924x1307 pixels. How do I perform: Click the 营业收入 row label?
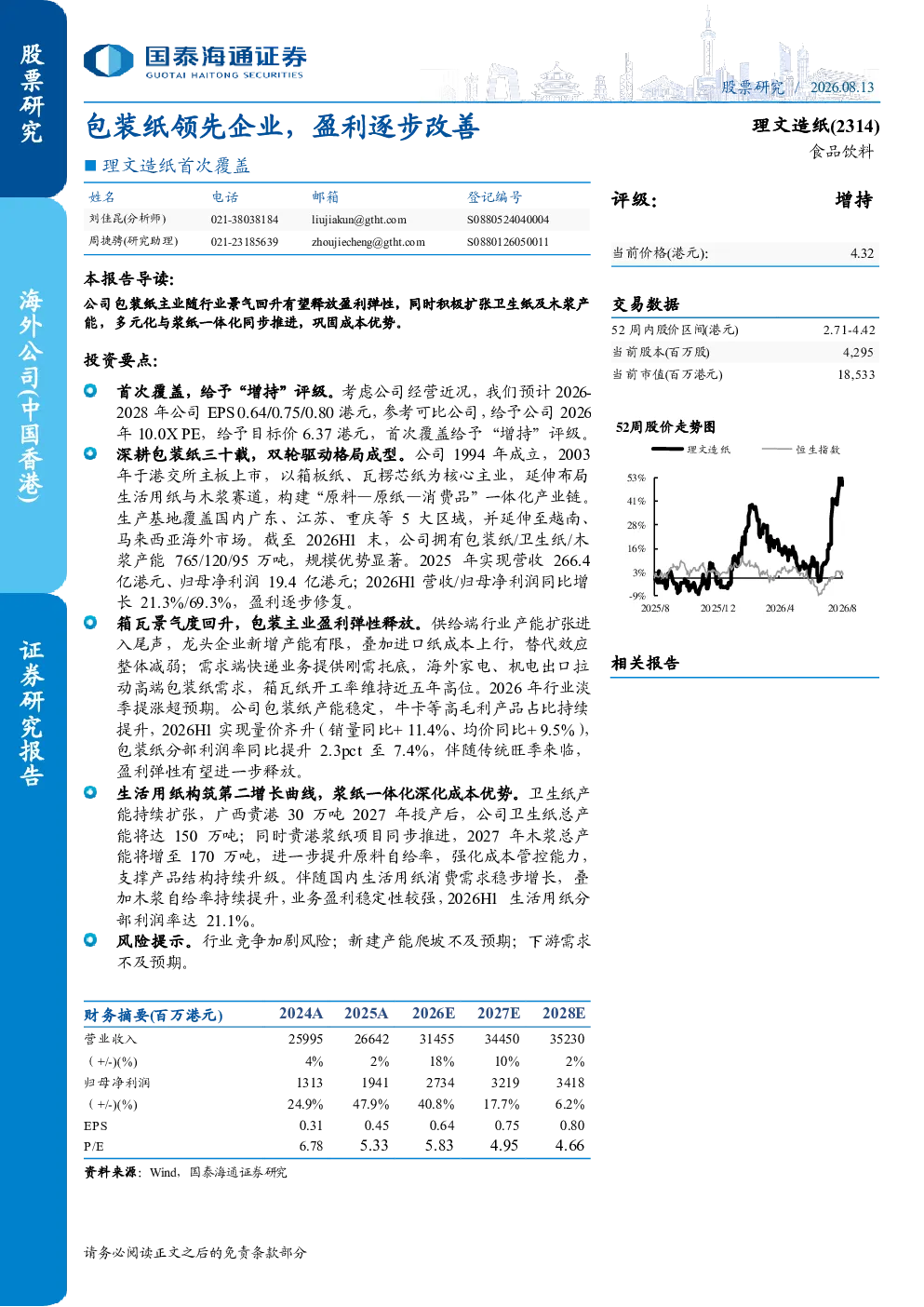pyautogui.click(x=110, y=1039)
